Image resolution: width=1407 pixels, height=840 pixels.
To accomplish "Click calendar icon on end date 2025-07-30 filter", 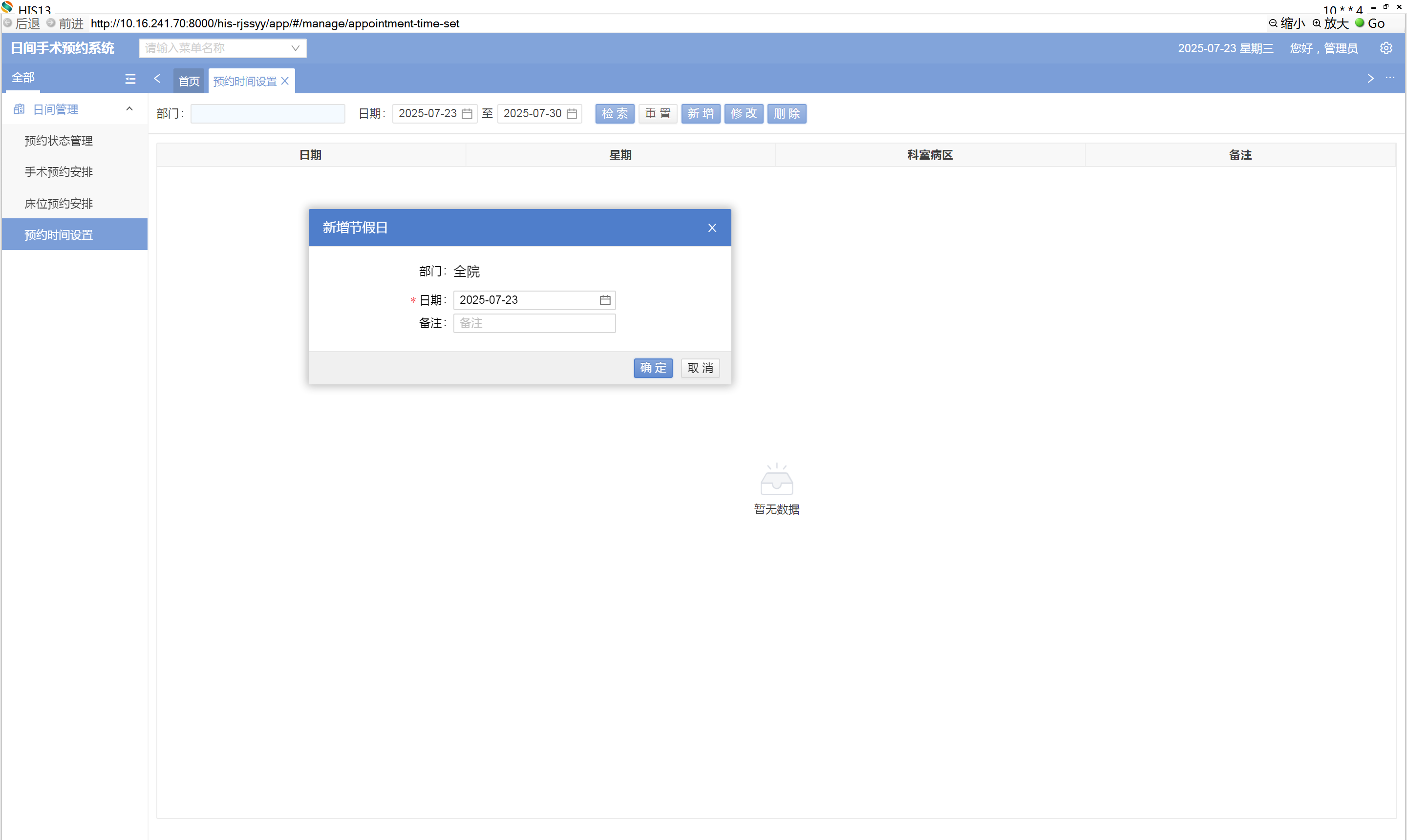I will pos(572,114).
